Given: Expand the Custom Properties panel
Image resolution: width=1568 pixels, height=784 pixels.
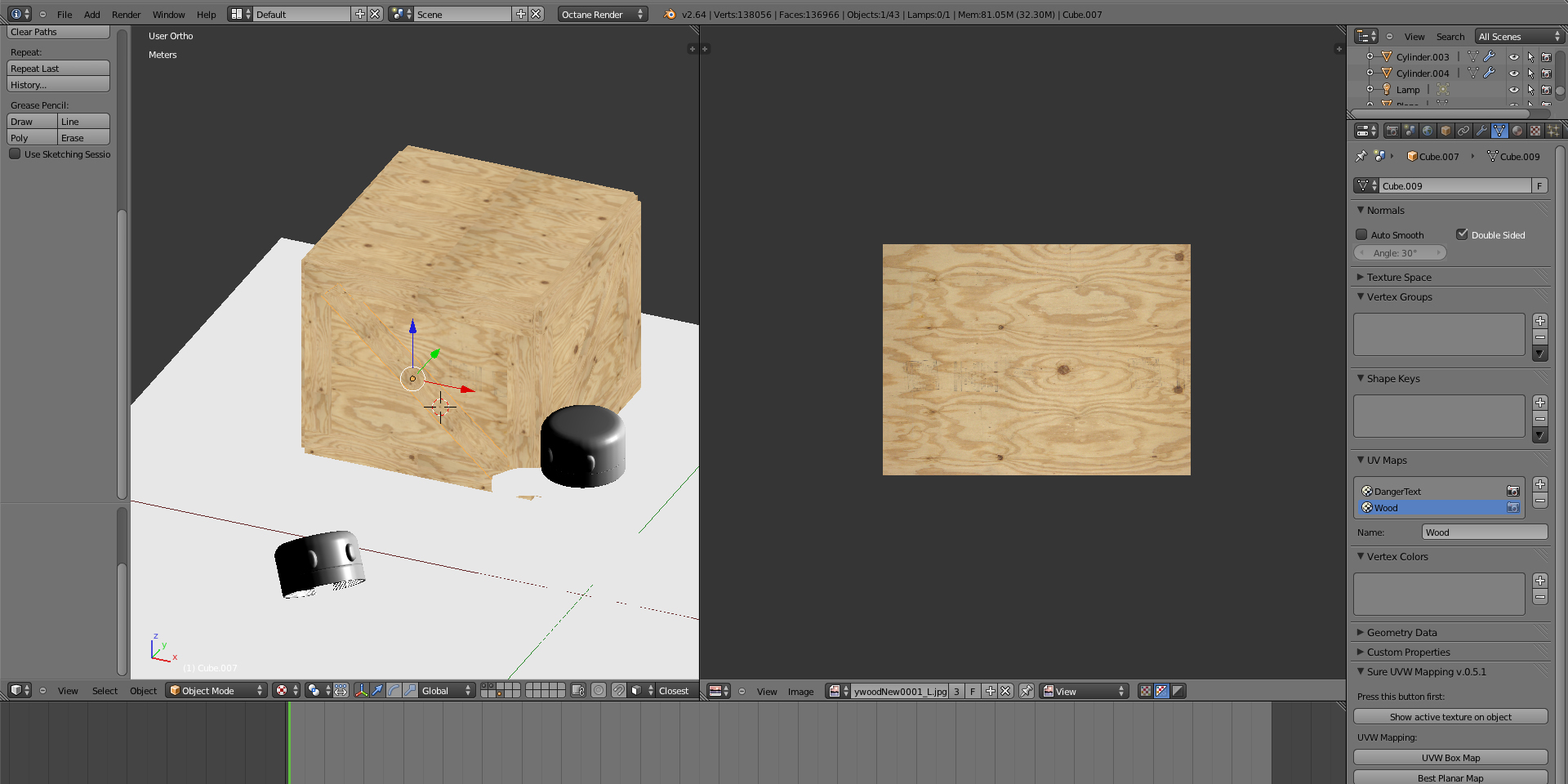Looking at the screenshot, I should click(x=1408, y=652).
